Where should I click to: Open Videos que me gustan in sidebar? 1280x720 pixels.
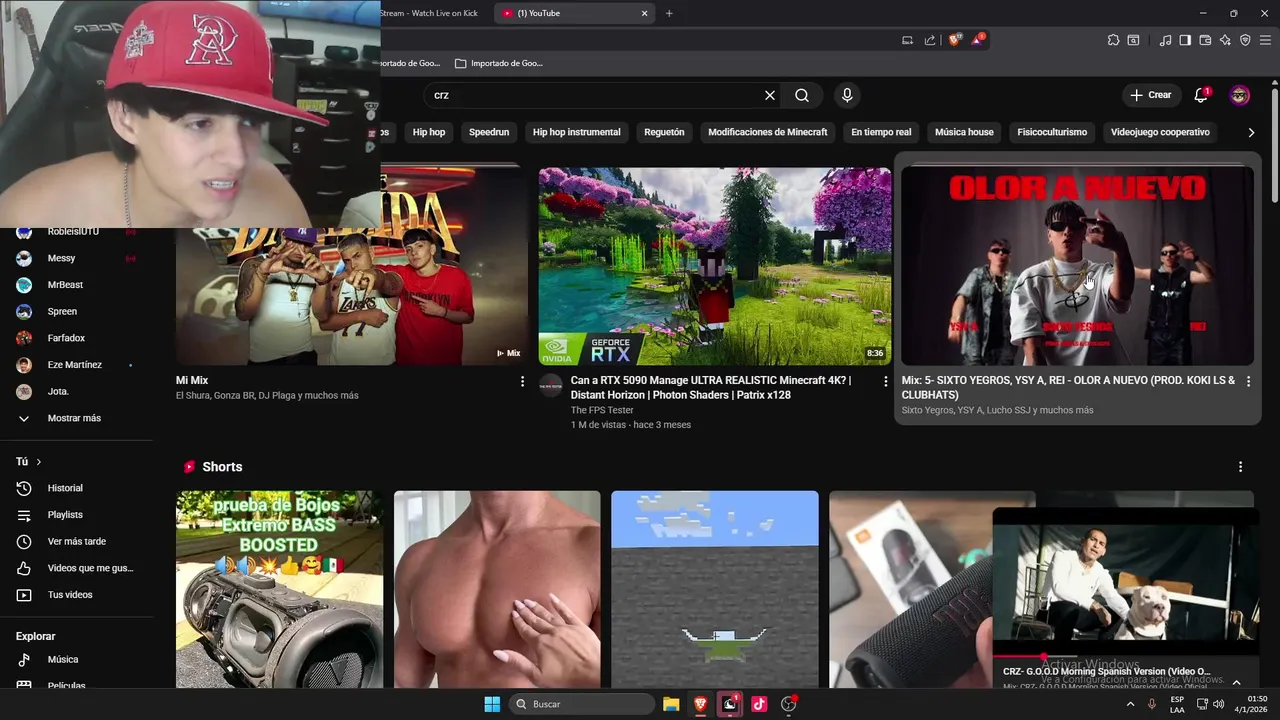point(77,568)
